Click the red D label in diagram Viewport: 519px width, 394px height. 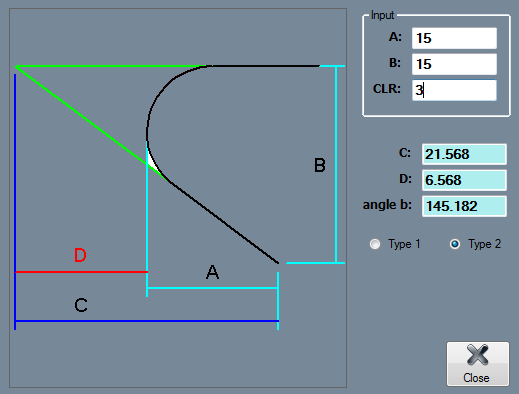click(x=80, y=255)
